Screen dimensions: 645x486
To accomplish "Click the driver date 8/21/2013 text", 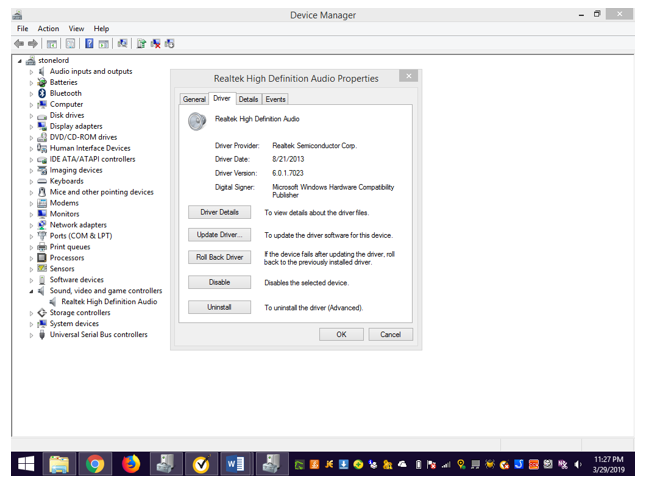I will 288,159.
